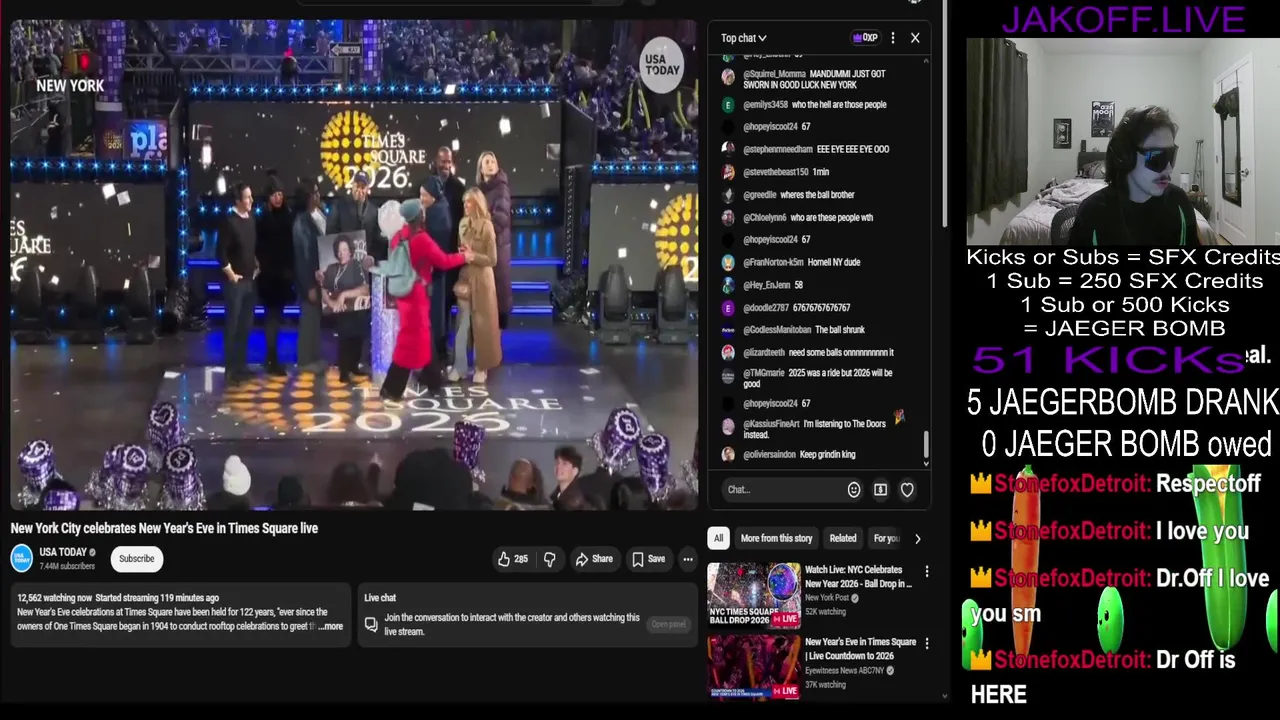
Task: Click the New York Post channel name
Action: (827, 598)
